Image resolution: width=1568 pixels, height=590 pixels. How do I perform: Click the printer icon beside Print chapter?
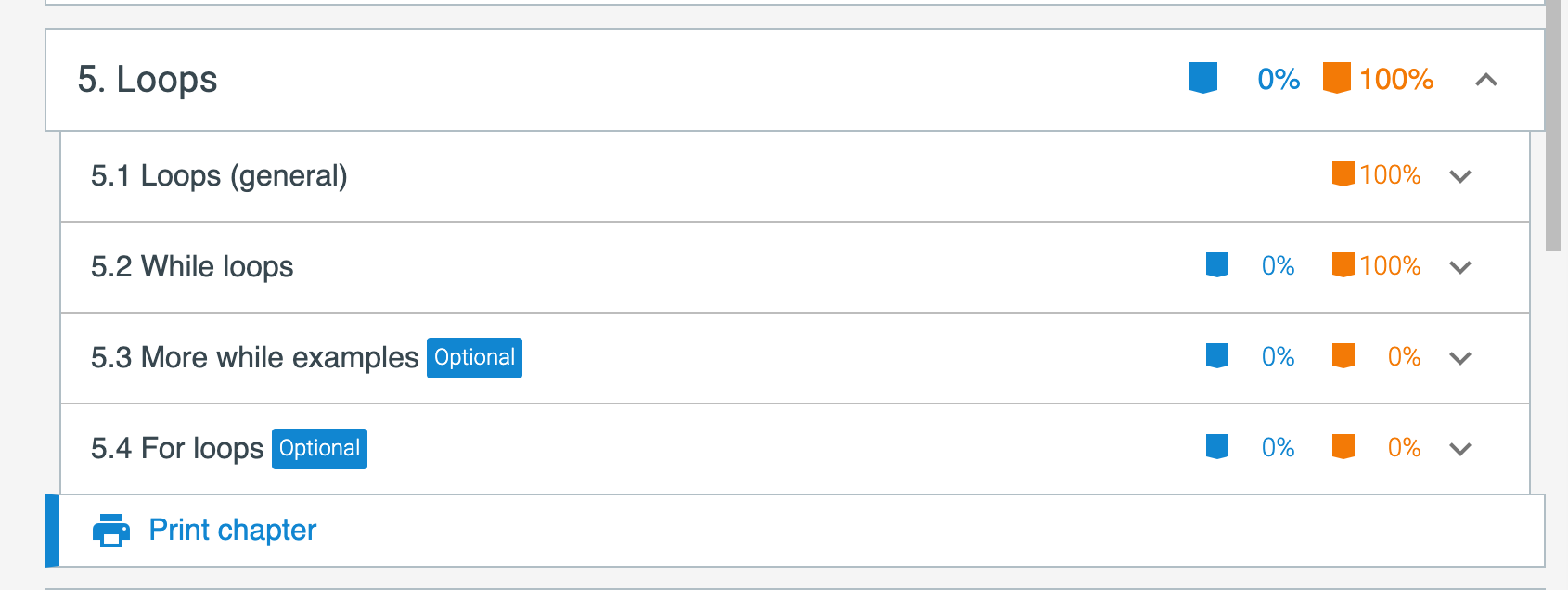[x=111, y=531]
